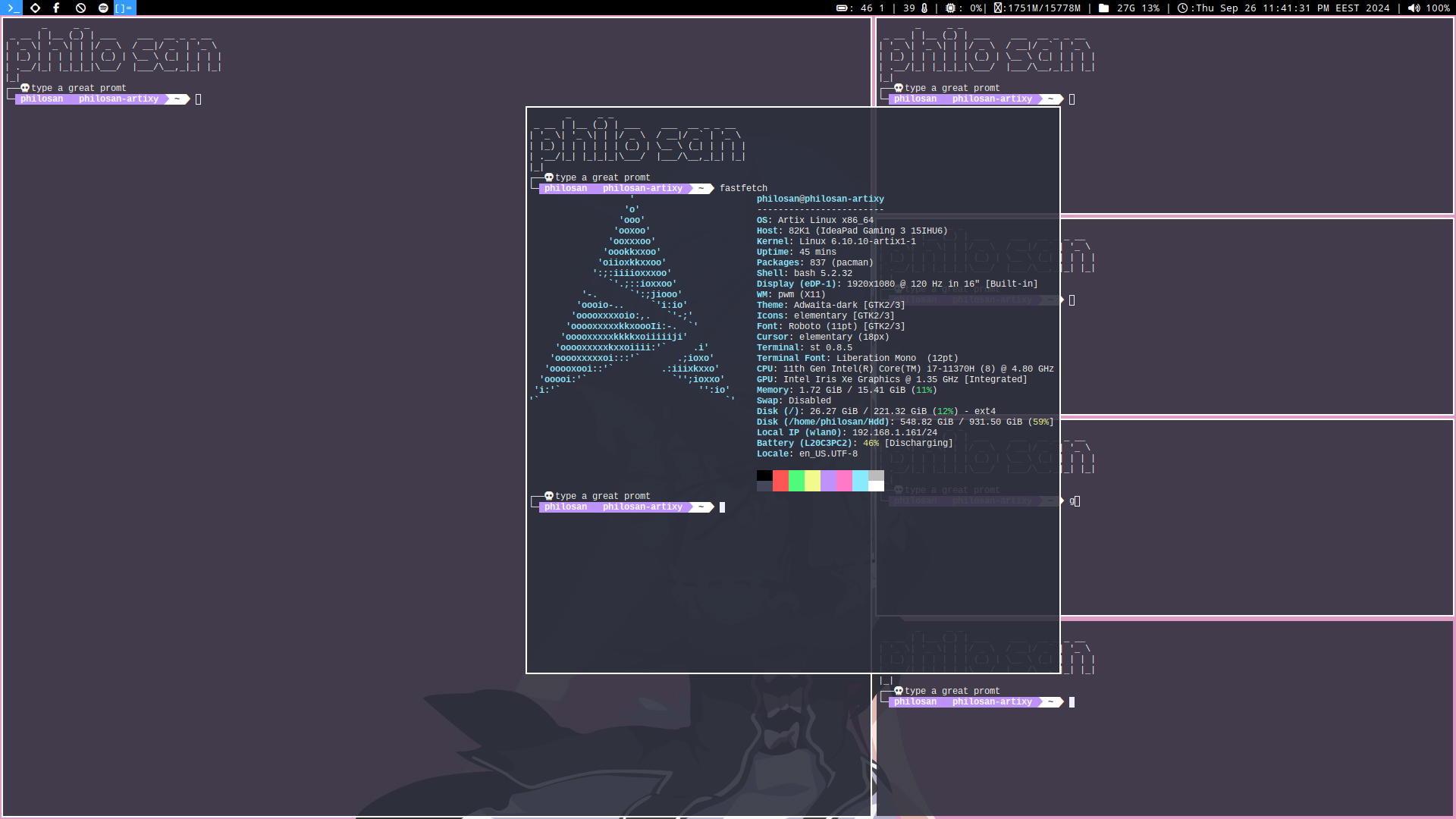
Task: Click the green color swatch in fastfetch palette
Action: click(x=796, y=480)
